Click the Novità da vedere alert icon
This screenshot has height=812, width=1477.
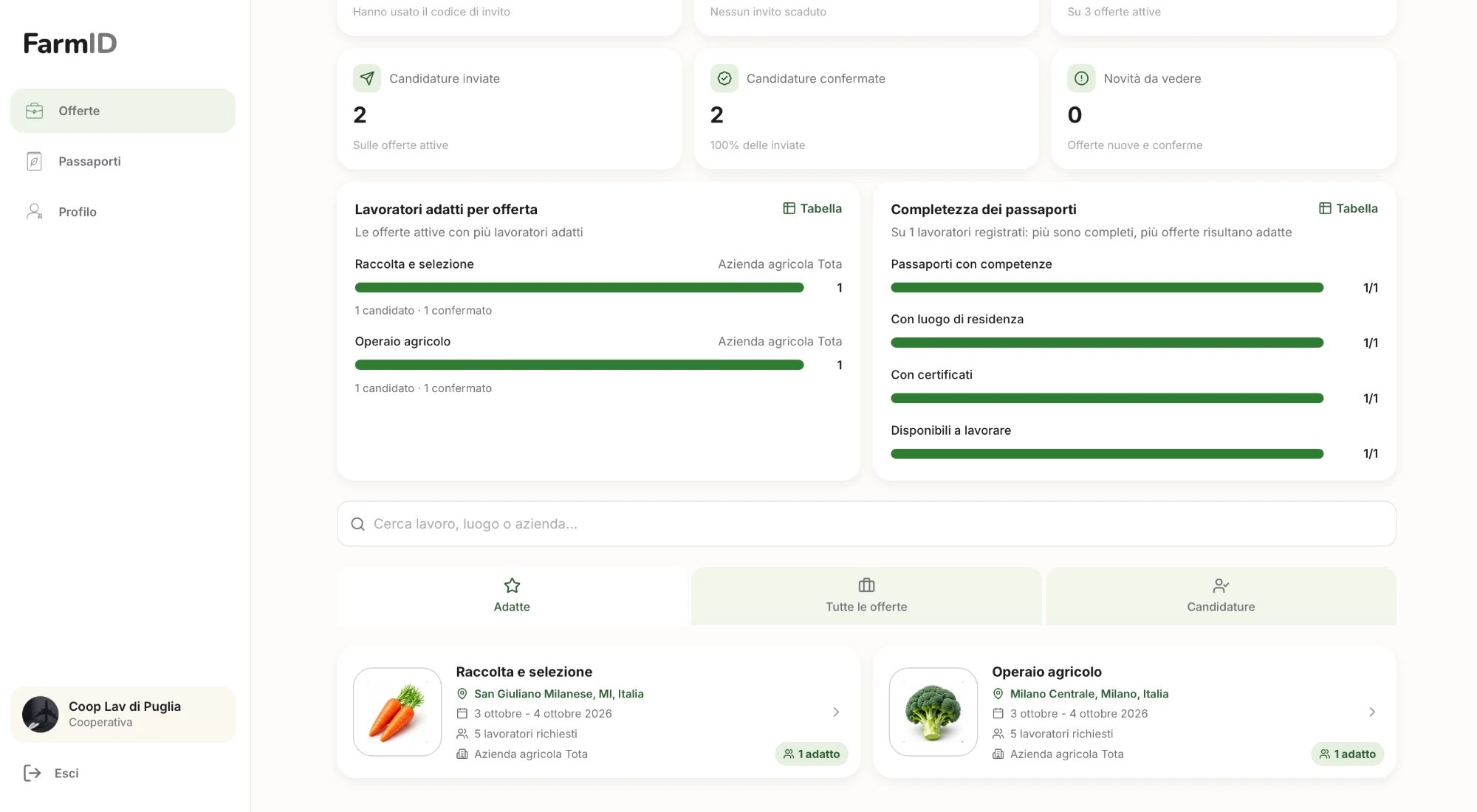point(1081,78)
